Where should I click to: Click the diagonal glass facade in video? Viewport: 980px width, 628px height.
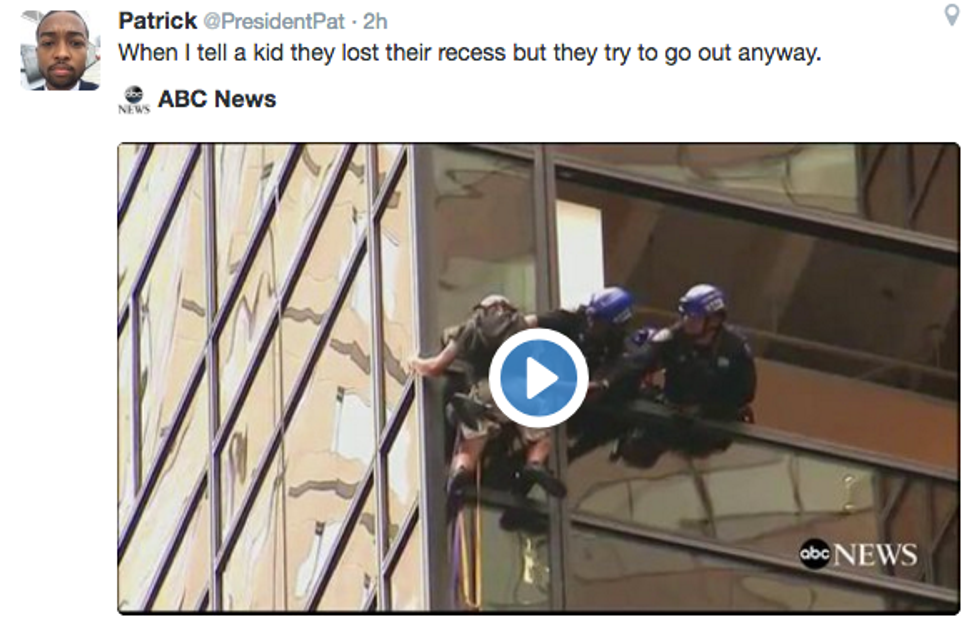266,377
